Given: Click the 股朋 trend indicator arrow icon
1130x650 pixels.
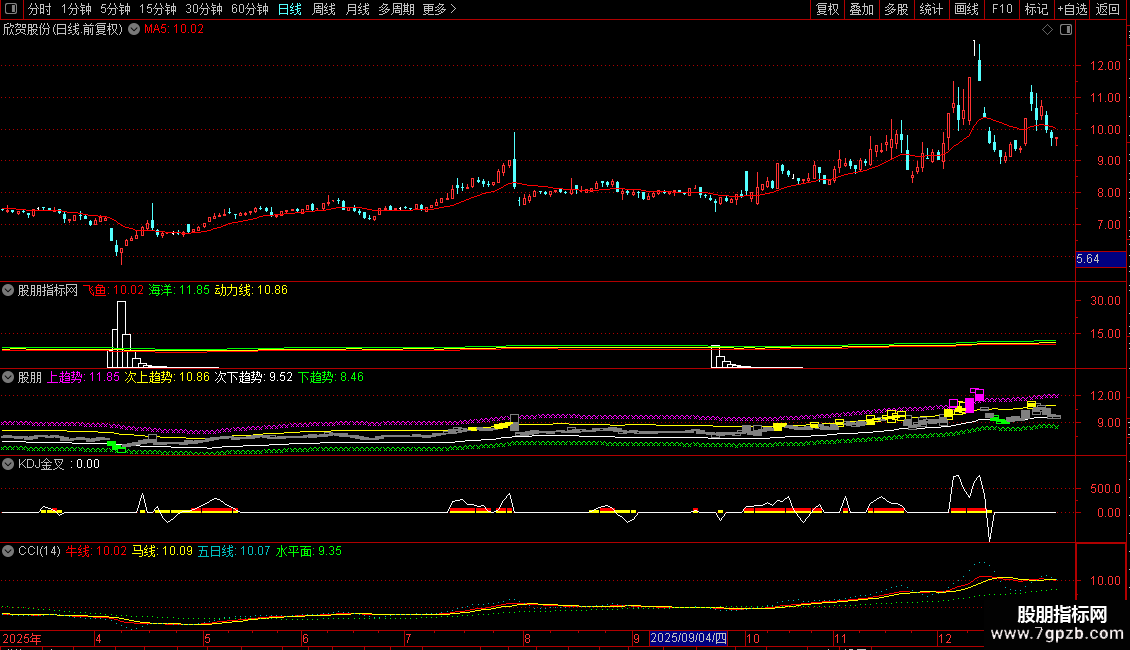Looking at the screenshot, I should (x=8, y=378).
